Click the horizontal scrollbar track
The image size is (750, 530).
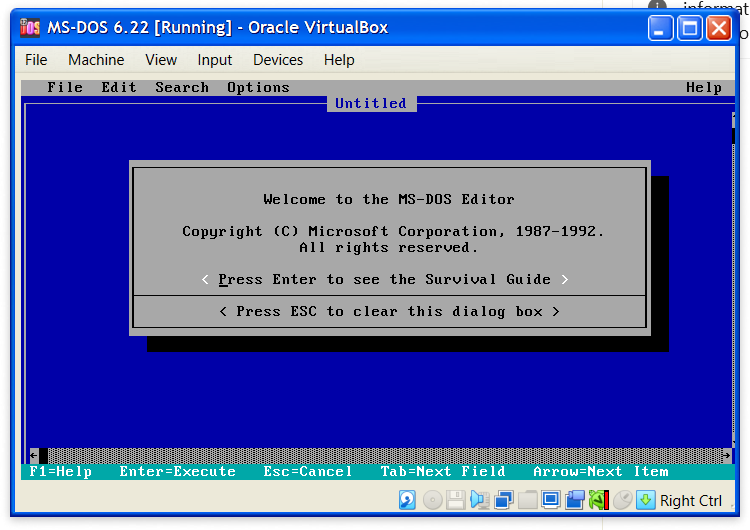coord(385,455)
